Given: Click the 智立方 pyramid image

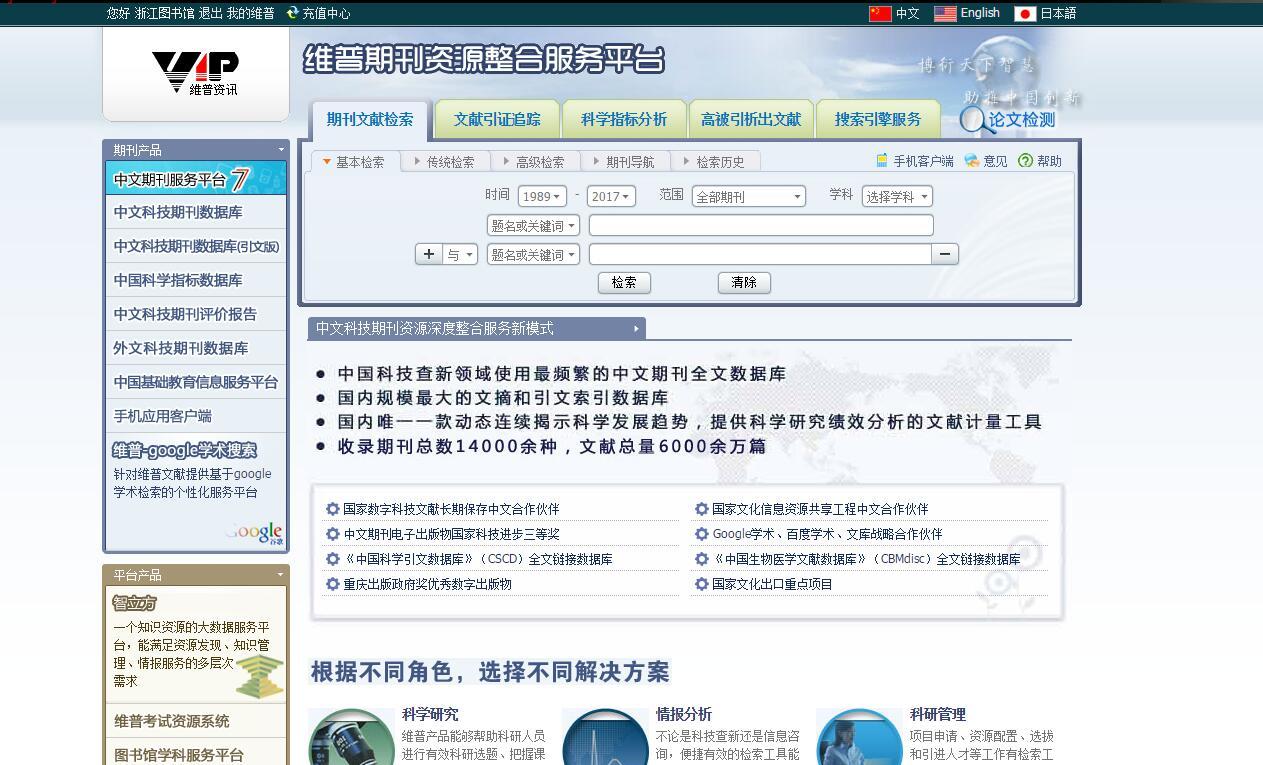Looking at the screenshot, I should coord(260,676).
